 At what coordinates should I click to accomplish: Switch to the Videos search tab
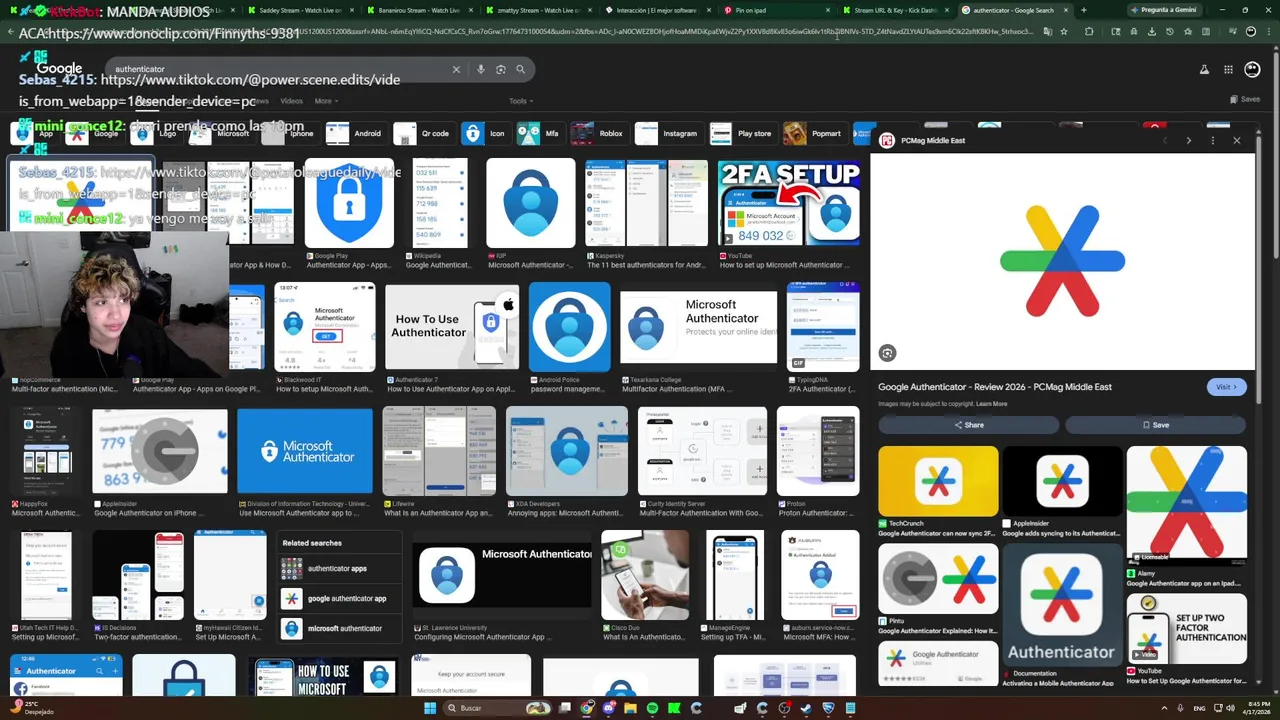pyautogui.click(x=291, y=101)
